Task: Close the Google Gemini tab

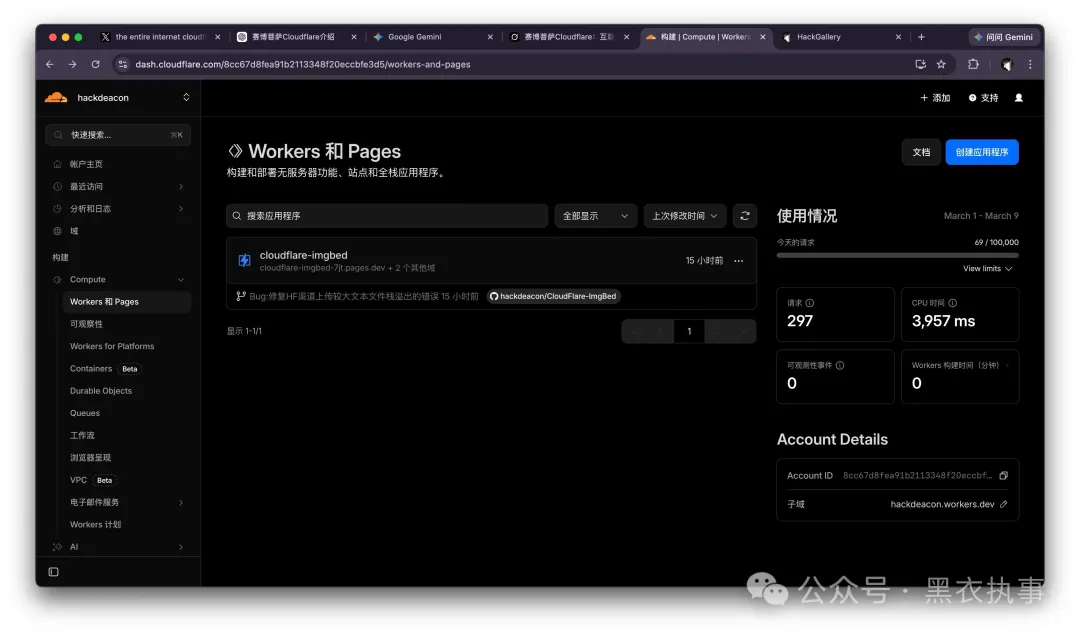Action: pos(490,37)
